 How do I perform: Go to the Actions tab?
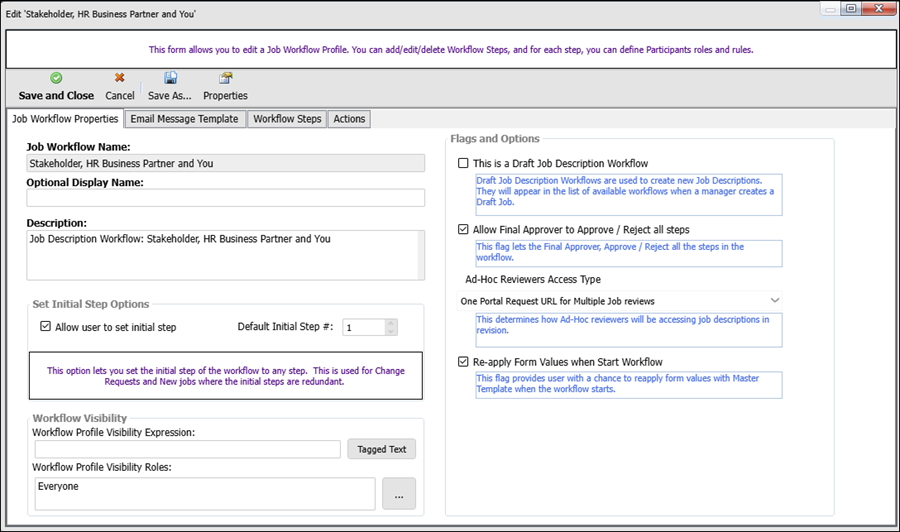click(x=349, y=119)
